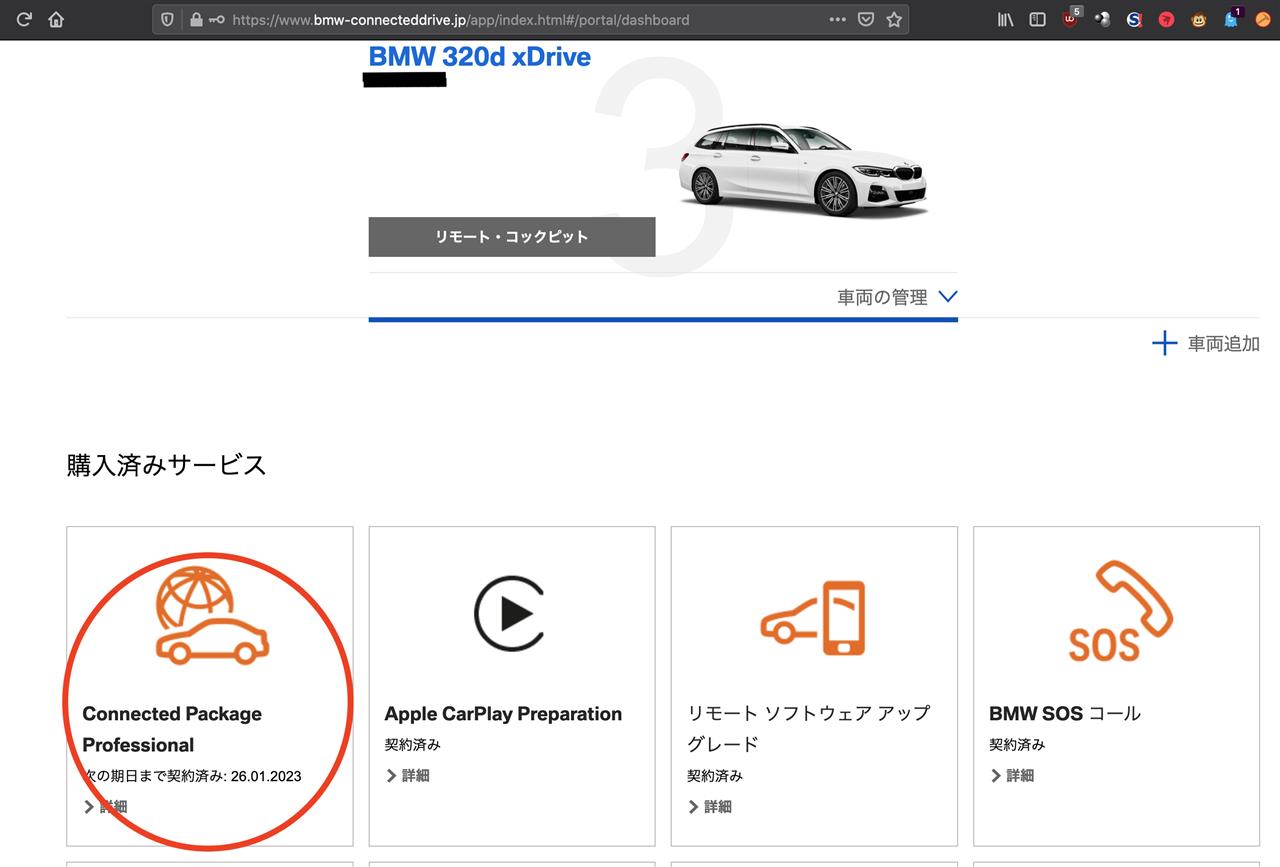
Task: Open リモート ソフトウェア アップグレード title
Action: point(808,728)
